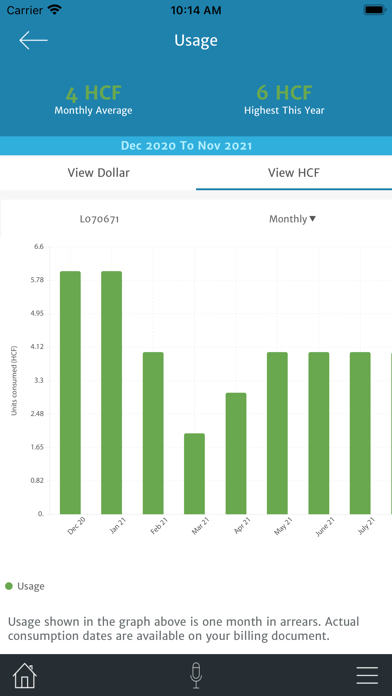
Task: Tap the microphone voice icon
Action: [196, 676]
